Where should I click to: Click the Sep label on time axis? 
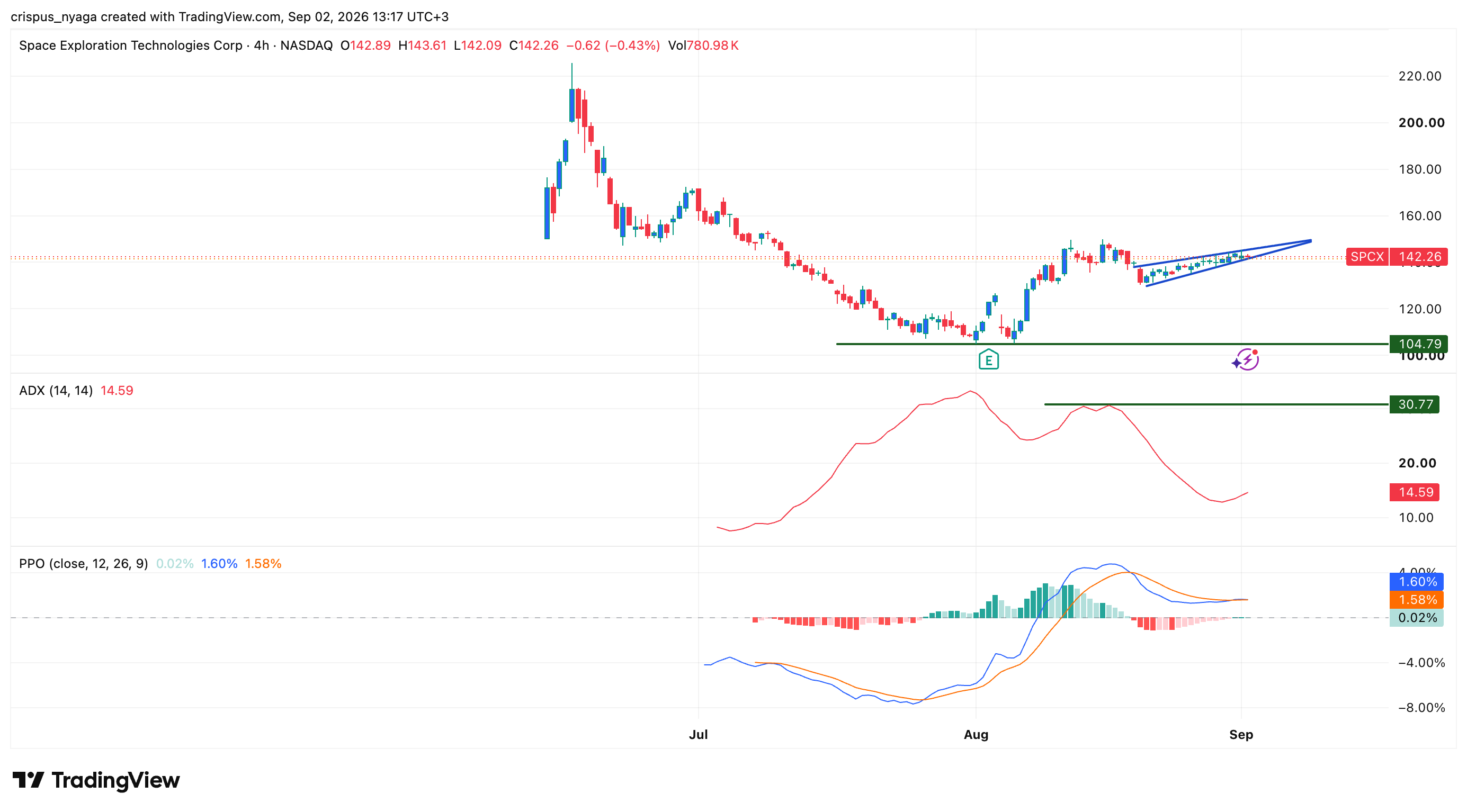click(1241, 735)
